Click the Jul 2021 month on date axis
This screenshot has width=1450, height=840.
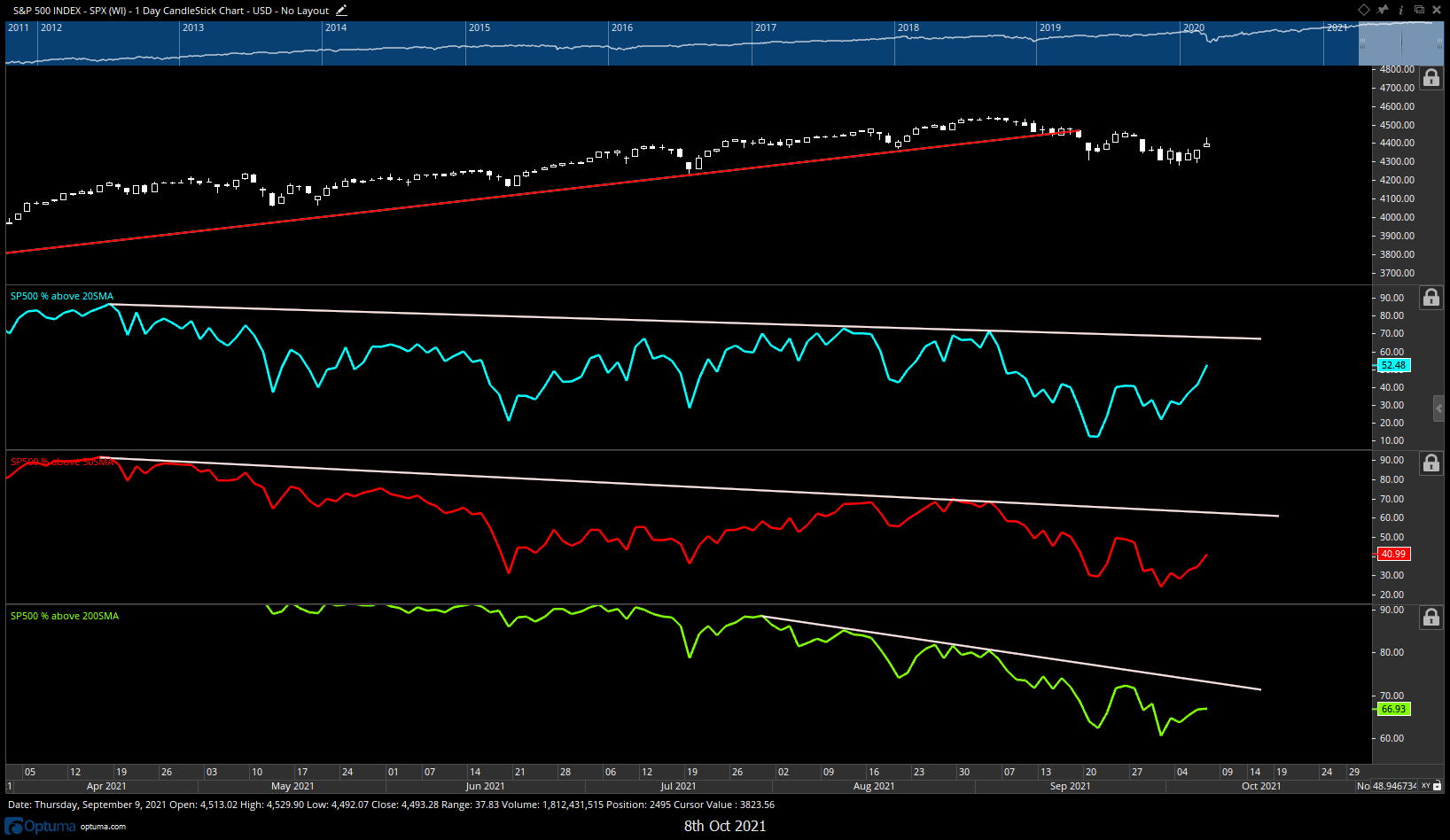pos(678,786)
